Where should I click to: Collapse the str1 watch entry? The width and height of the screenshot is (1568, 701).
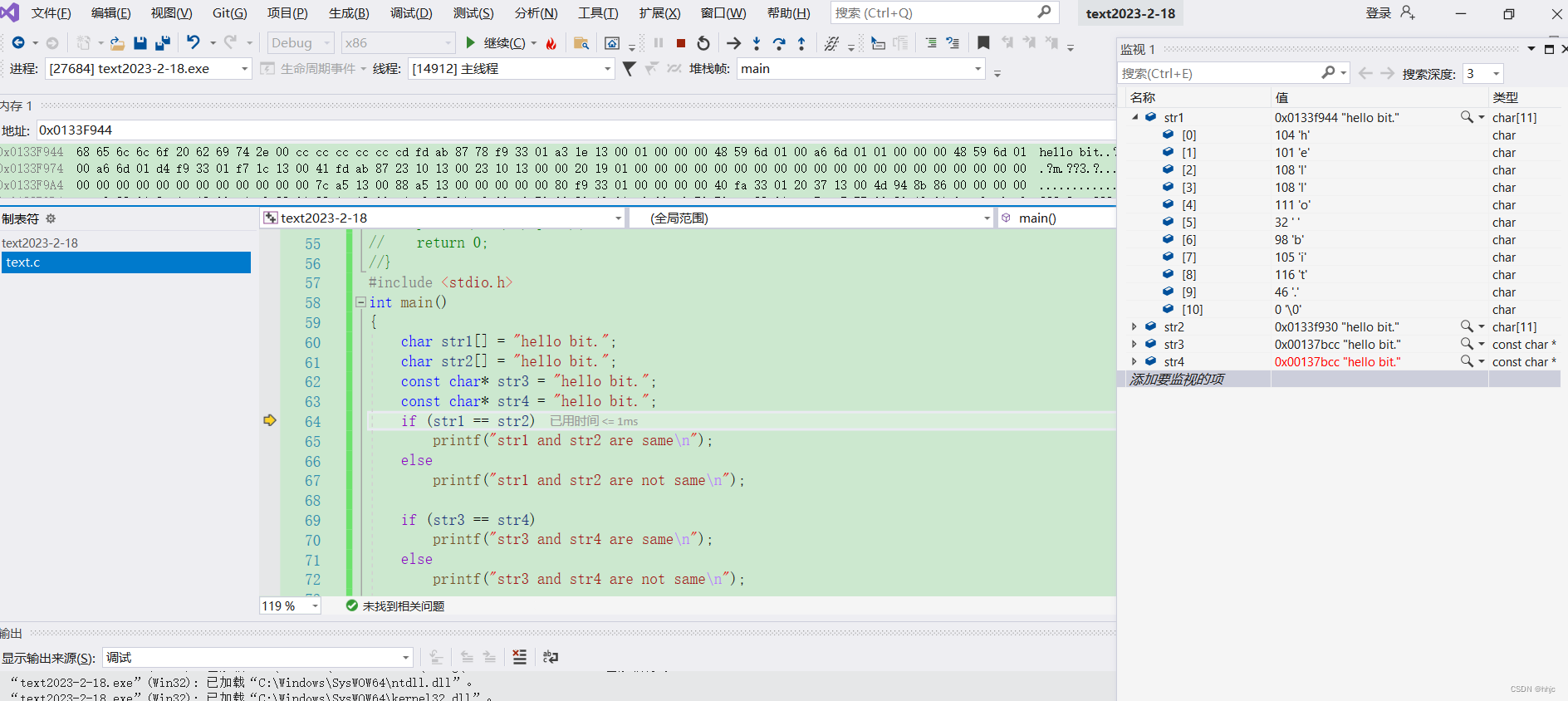[x=1134, y=117]
